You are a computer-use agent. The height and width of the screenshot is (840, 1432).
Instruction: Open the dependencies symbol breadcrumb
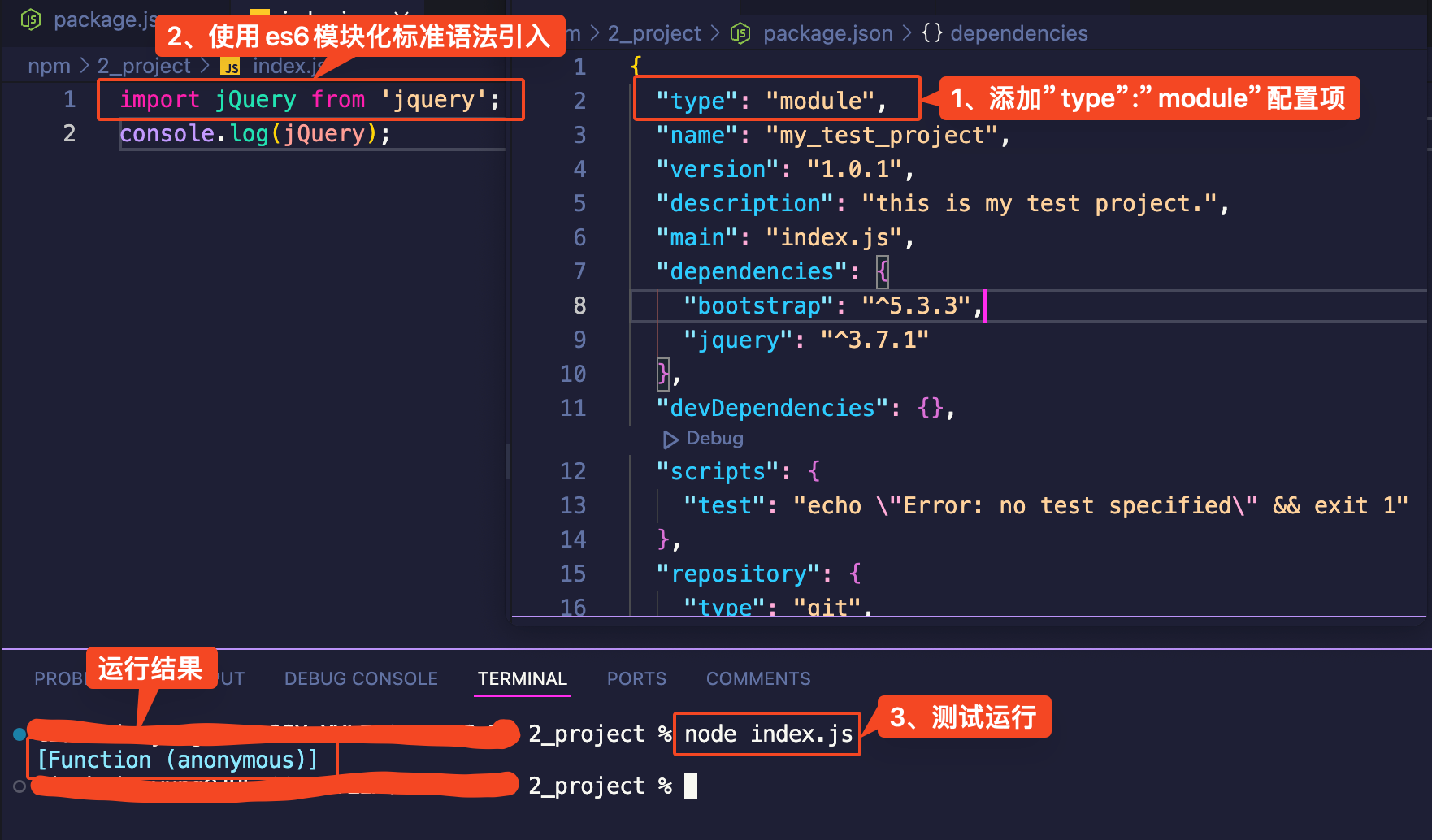click(1018, 33)
